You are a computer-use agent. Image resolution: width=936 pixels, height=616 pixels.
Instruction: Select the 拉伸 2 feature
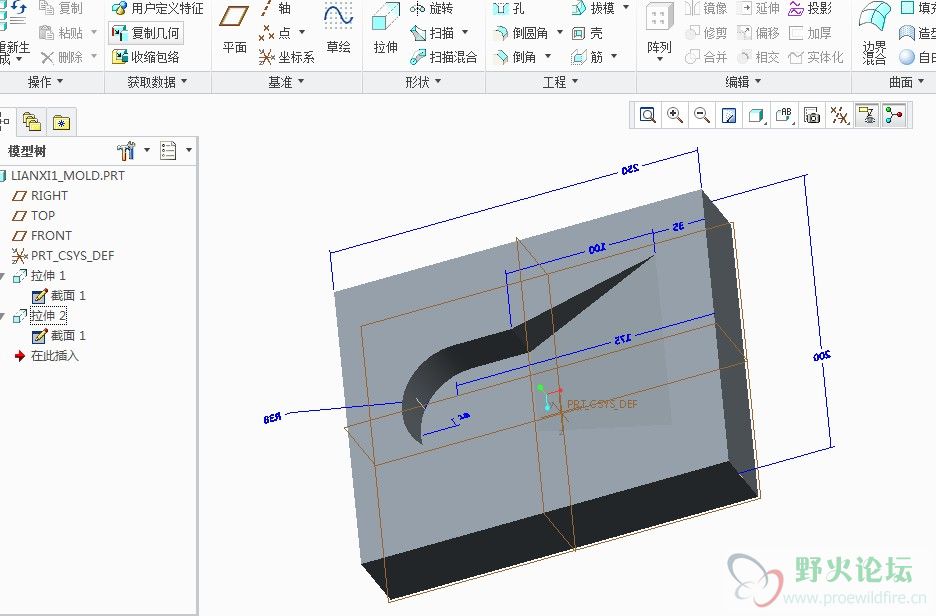40,315
